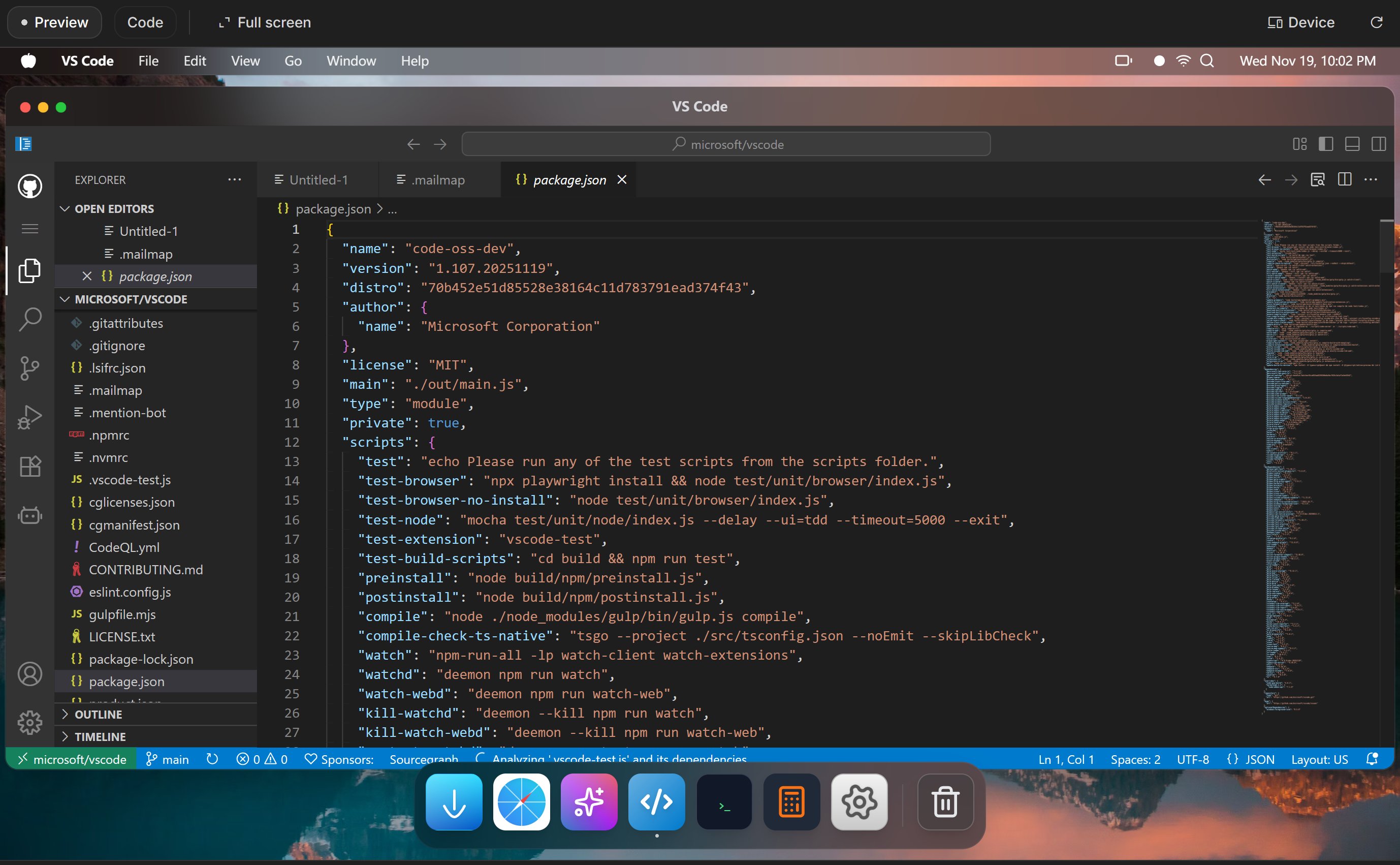Open the Search view in activity bar
Viewport: 1400px width, 865px height.
[30, 319]
